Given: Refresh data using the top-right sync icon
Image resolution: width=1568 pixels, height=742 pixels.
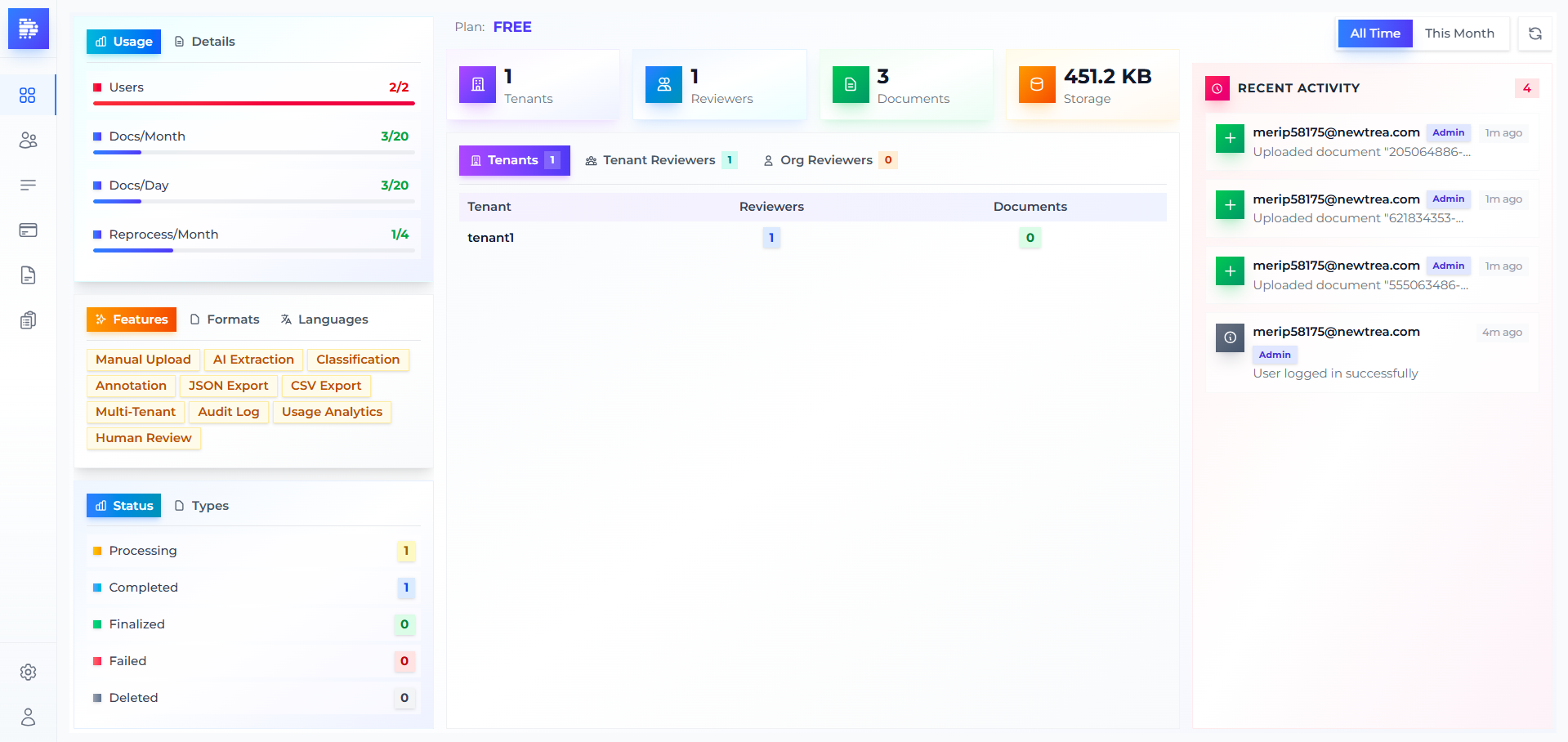Looking at the screenshot, I should point(1535,34).
